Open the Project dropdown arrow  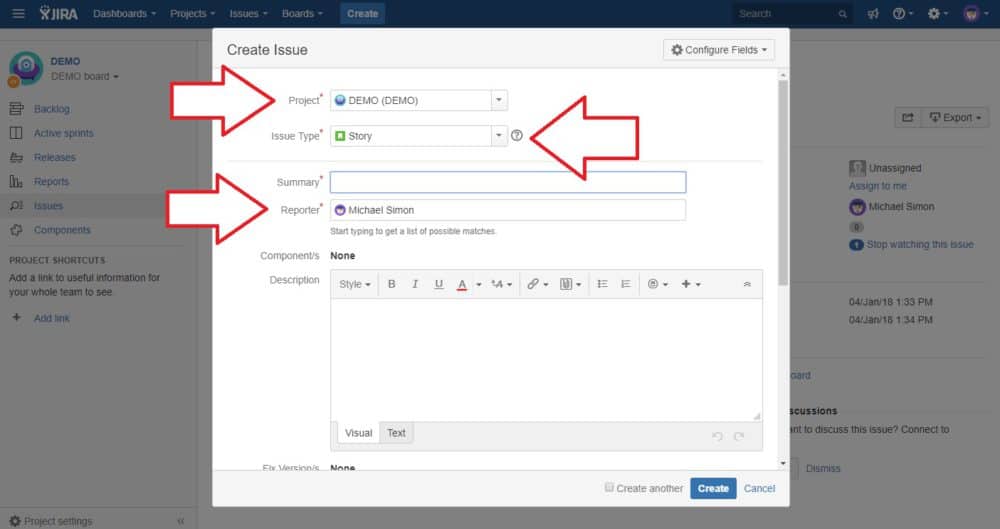click(499, 100)
